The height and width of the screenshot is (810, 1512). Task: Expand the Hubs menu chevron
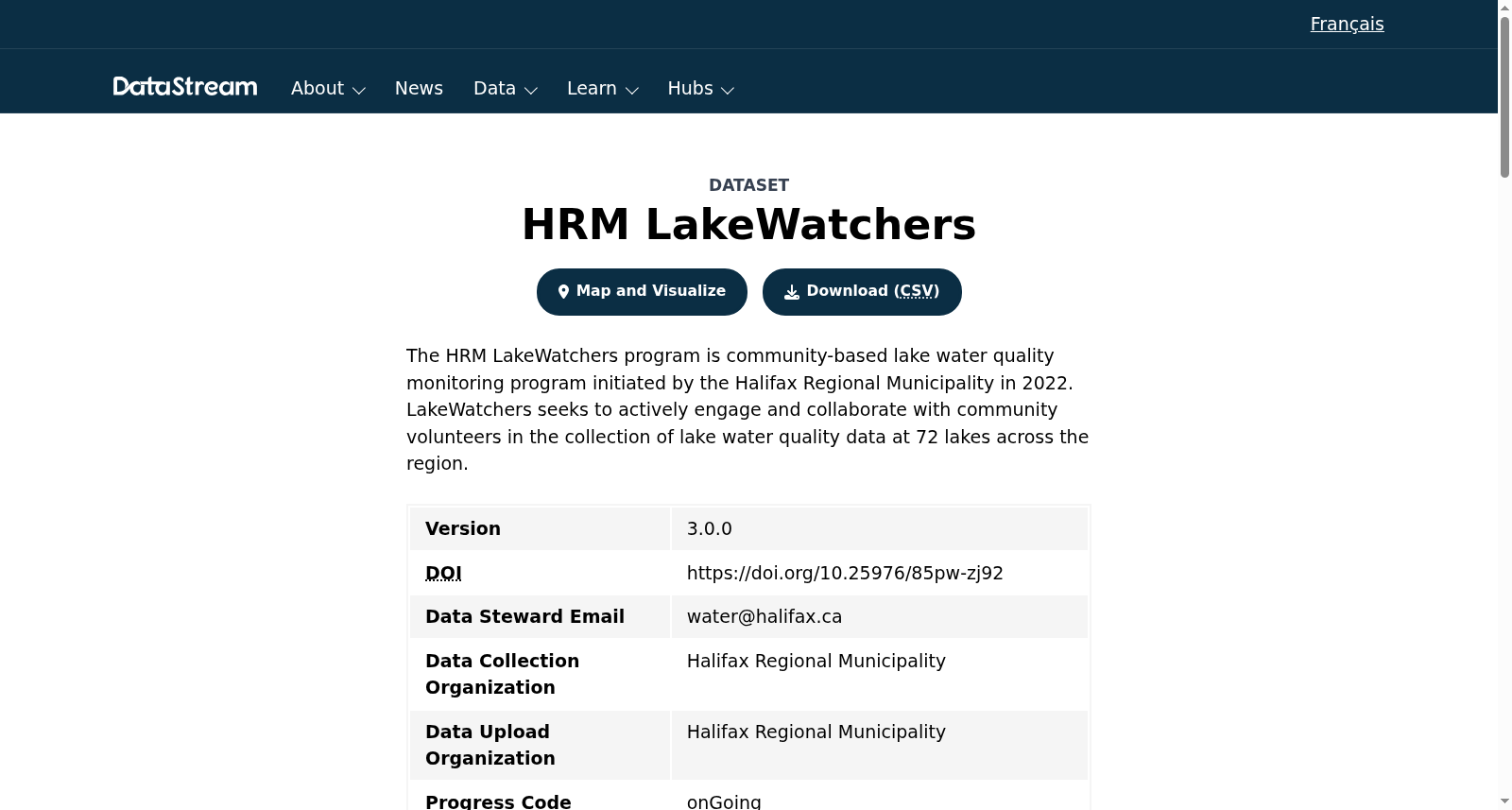[728, 90]
